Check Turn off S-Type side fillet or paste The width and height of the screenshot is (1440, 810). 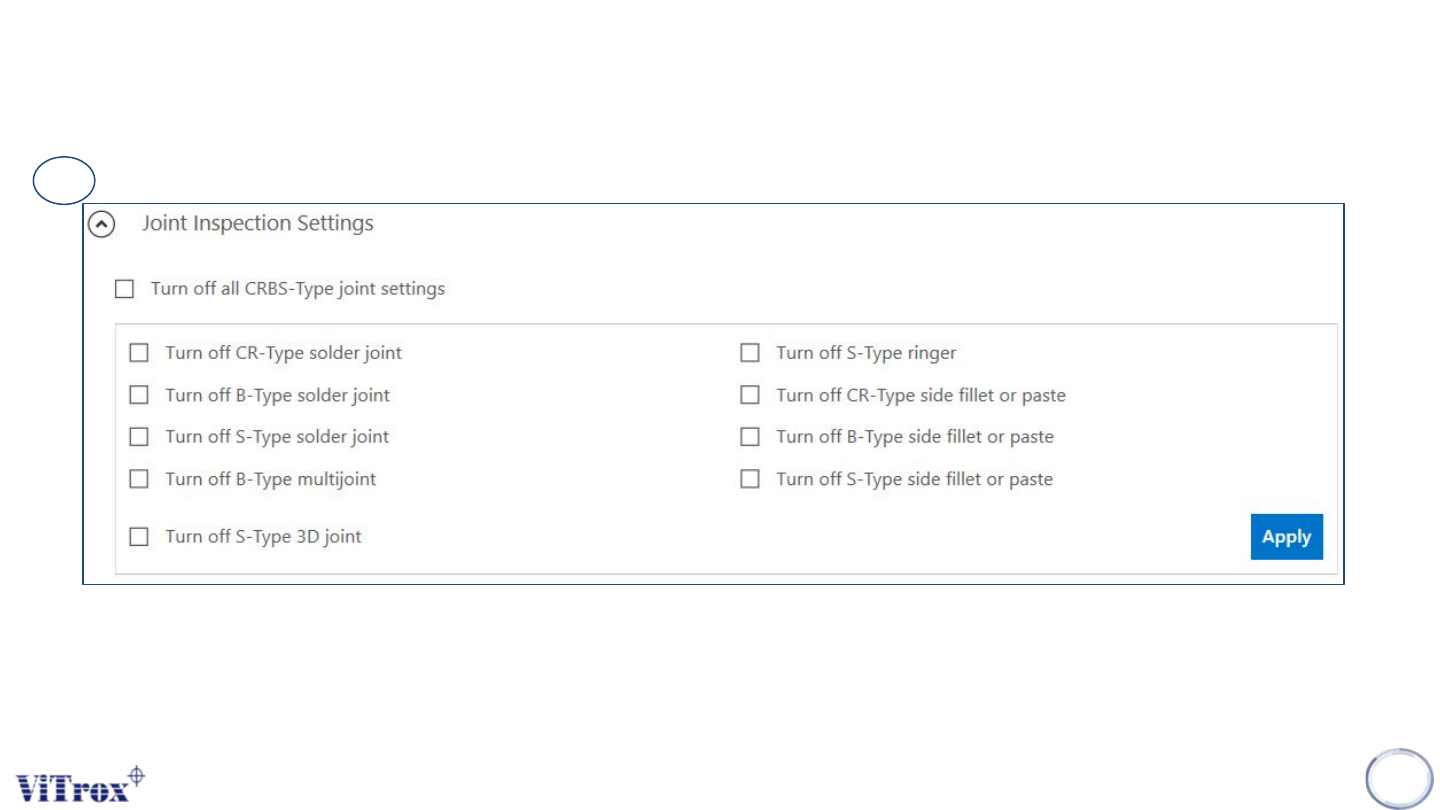[x=750, y=479]
